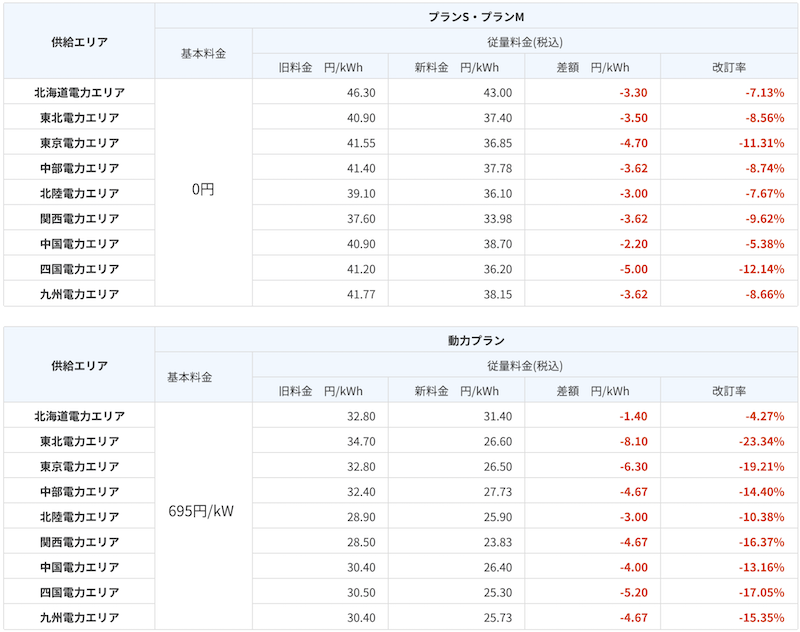Image resolution: width=800 pixels, height=632 pixels.
Task: Click the new rate value 37.40
Action: point(498,118)
